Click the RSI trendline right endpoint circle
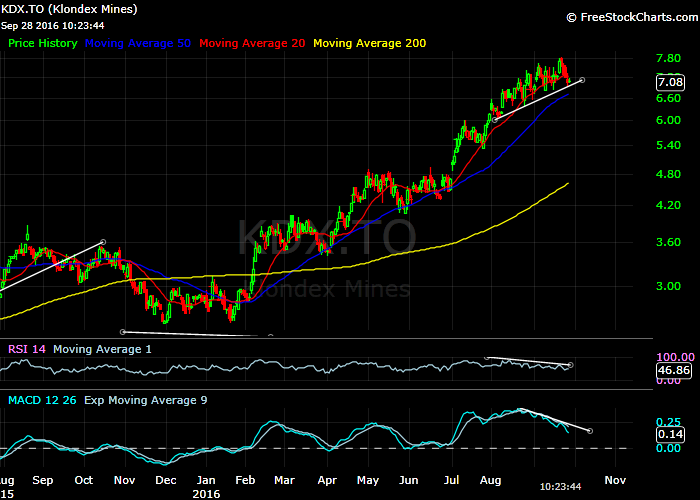 point(570,365)
